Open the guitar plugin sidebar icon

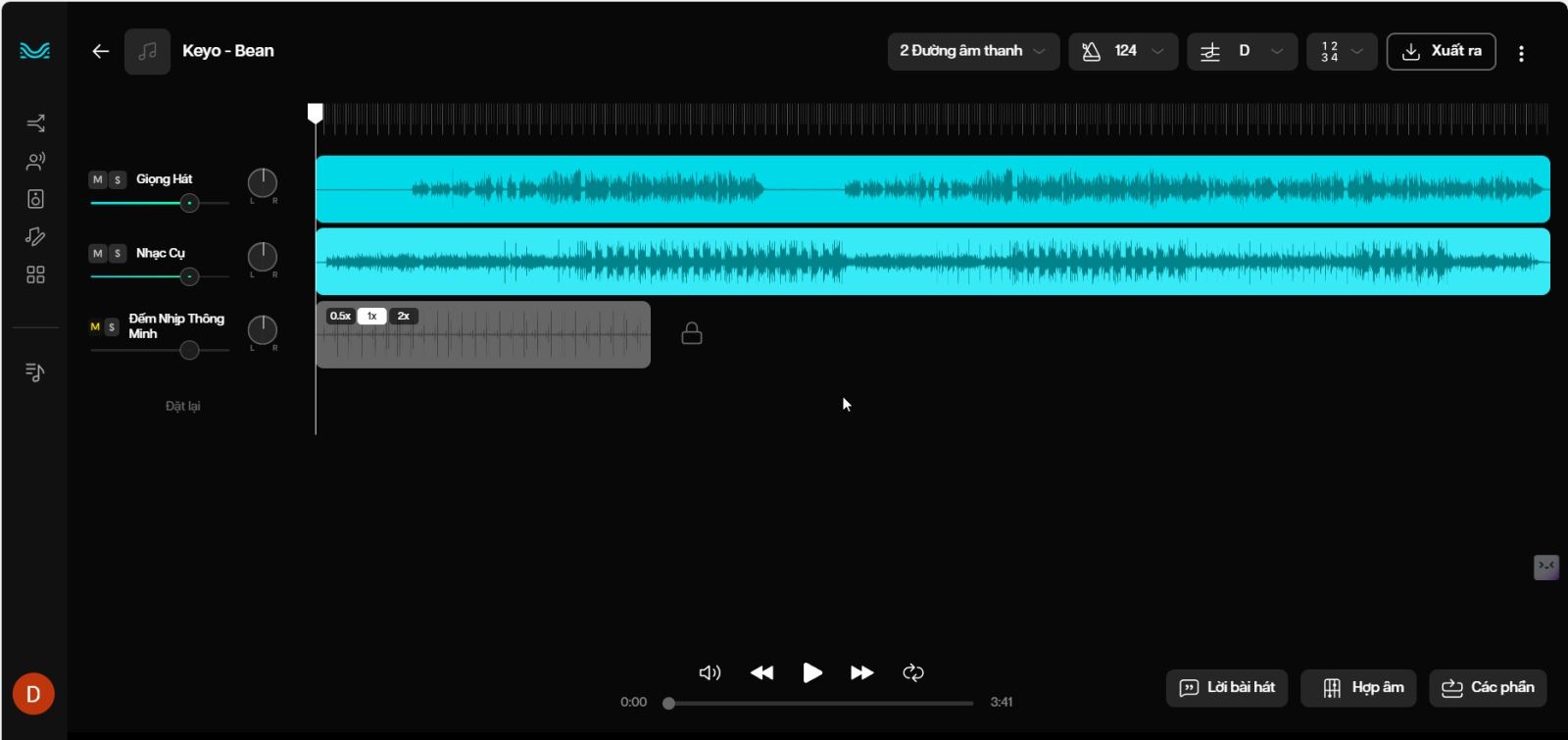(x=35, y=236)
